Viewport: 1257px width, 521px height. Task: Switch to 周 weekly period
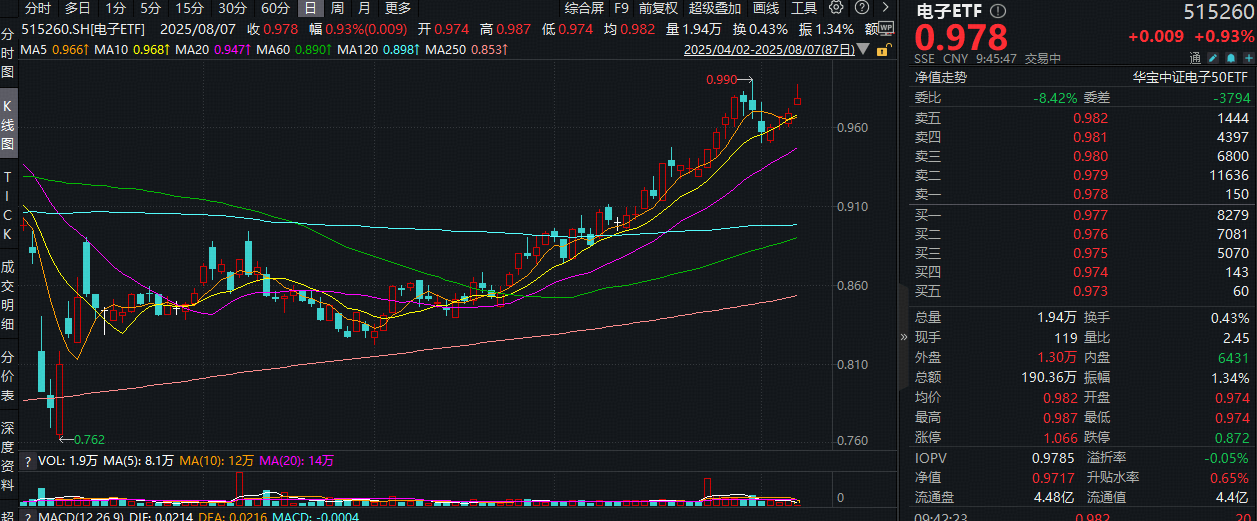tap(337, 8)
